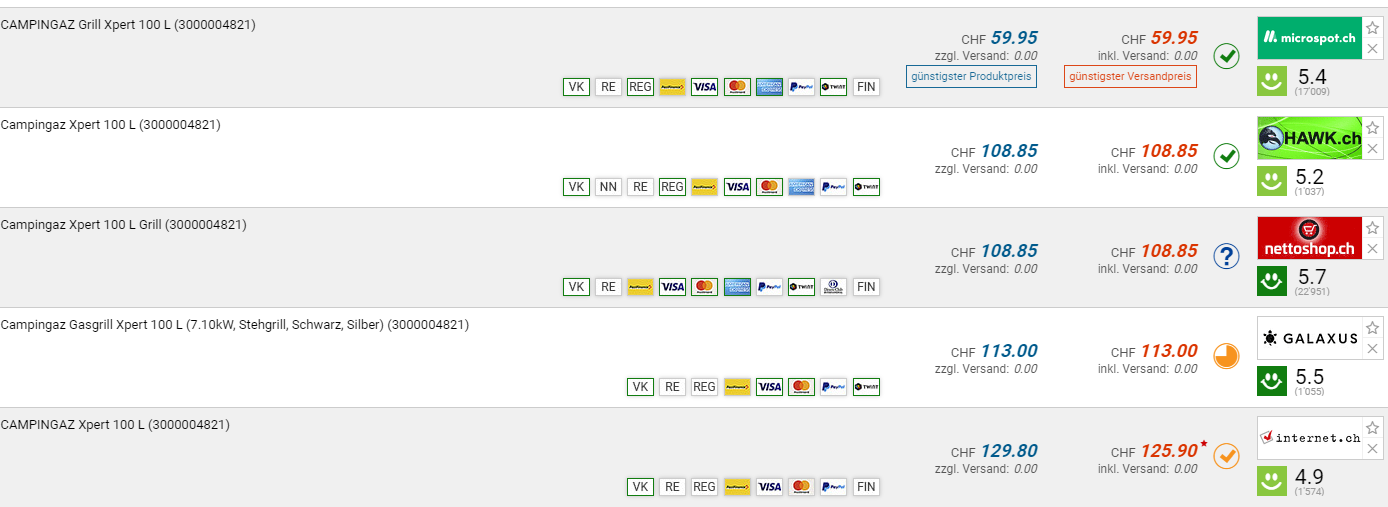Open the Galaxus shop logo
Image resolution: width=1388 pixels, height=507 pixels.
pos(1309,338)
